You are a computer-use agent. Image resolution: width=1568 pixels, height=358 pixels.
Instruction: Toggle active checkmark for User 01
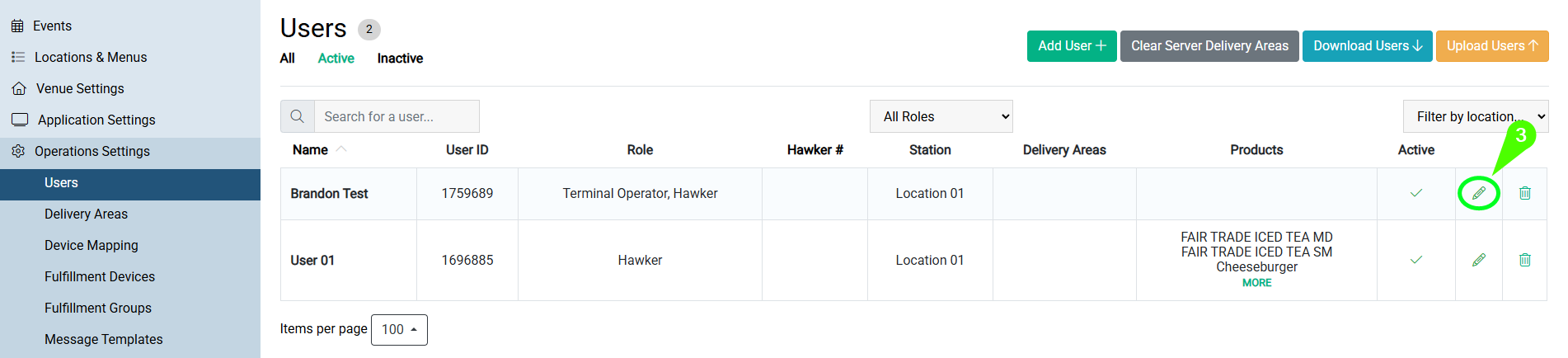pyautogui.click(x=1416, y=260)
